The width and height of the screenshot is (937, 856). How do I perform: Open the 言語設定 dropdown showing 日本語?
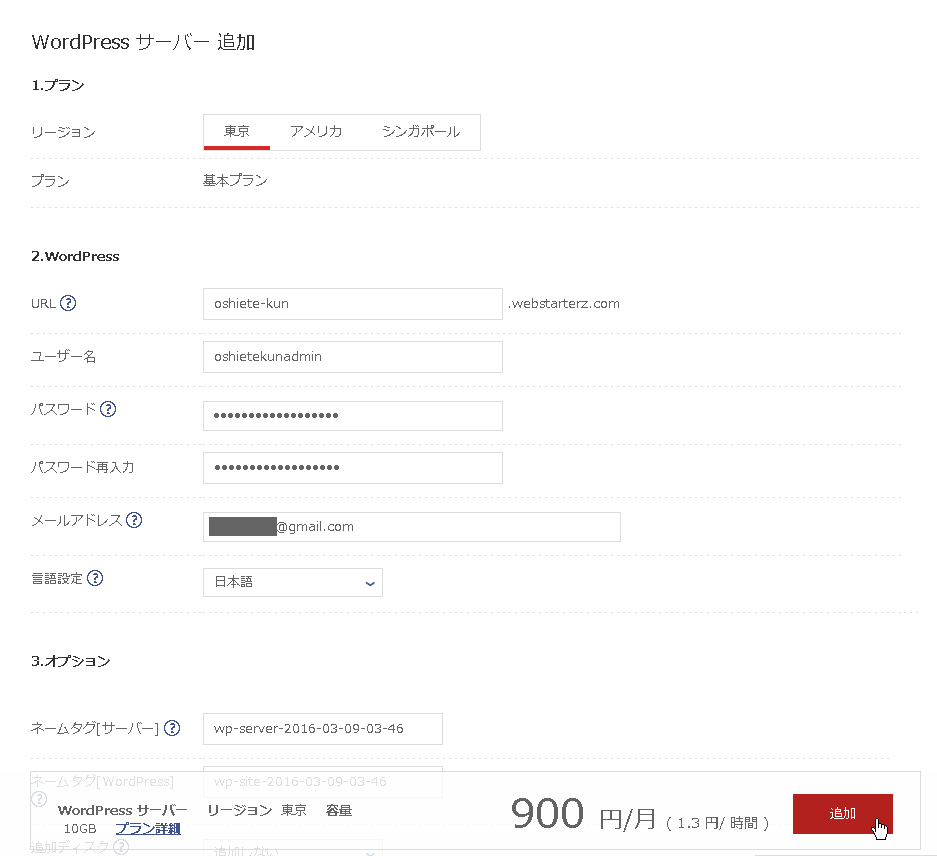pos(293,582)
